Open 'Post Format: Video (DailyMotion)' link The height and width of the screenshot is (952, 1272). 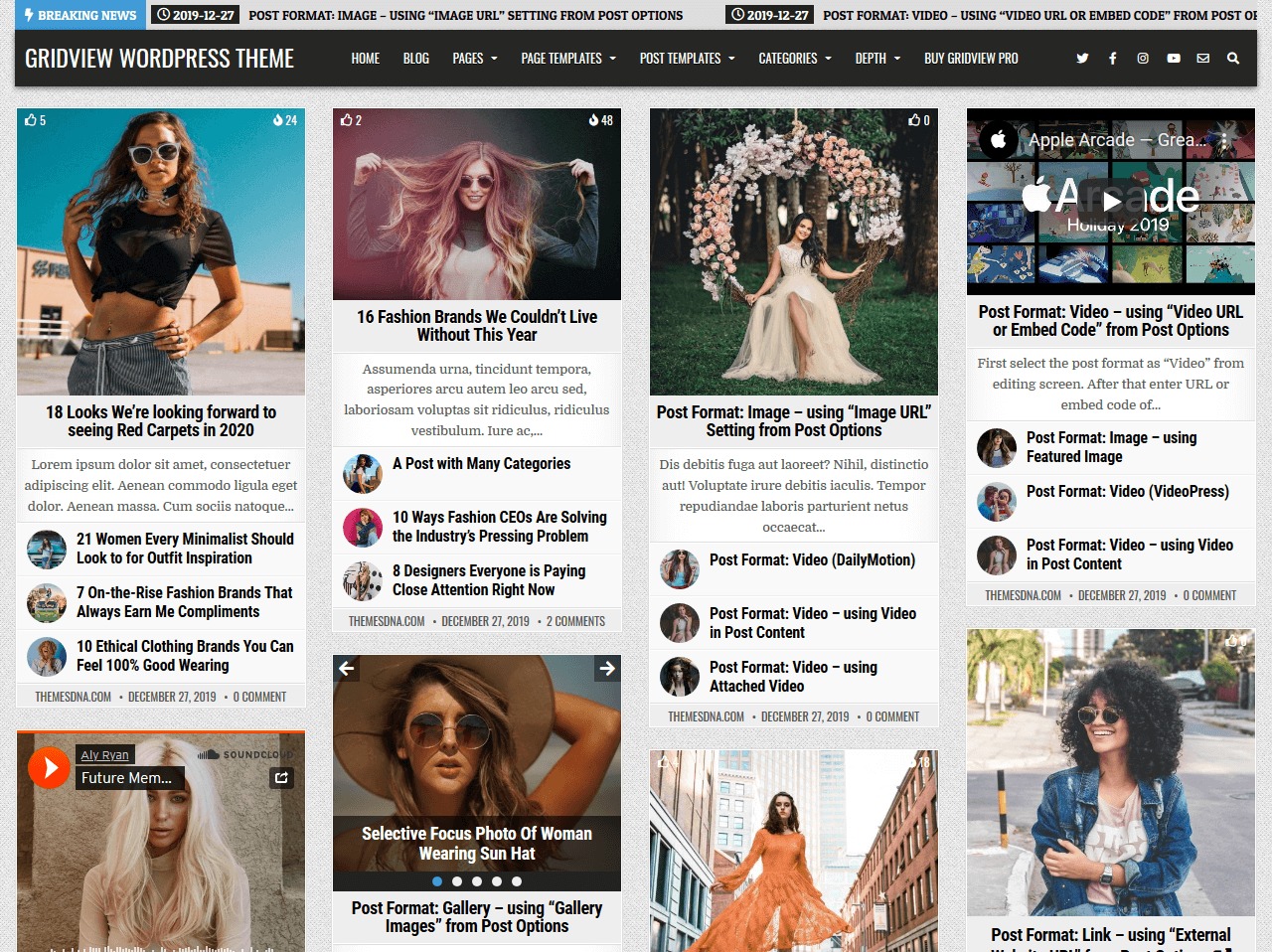[812, 559]
